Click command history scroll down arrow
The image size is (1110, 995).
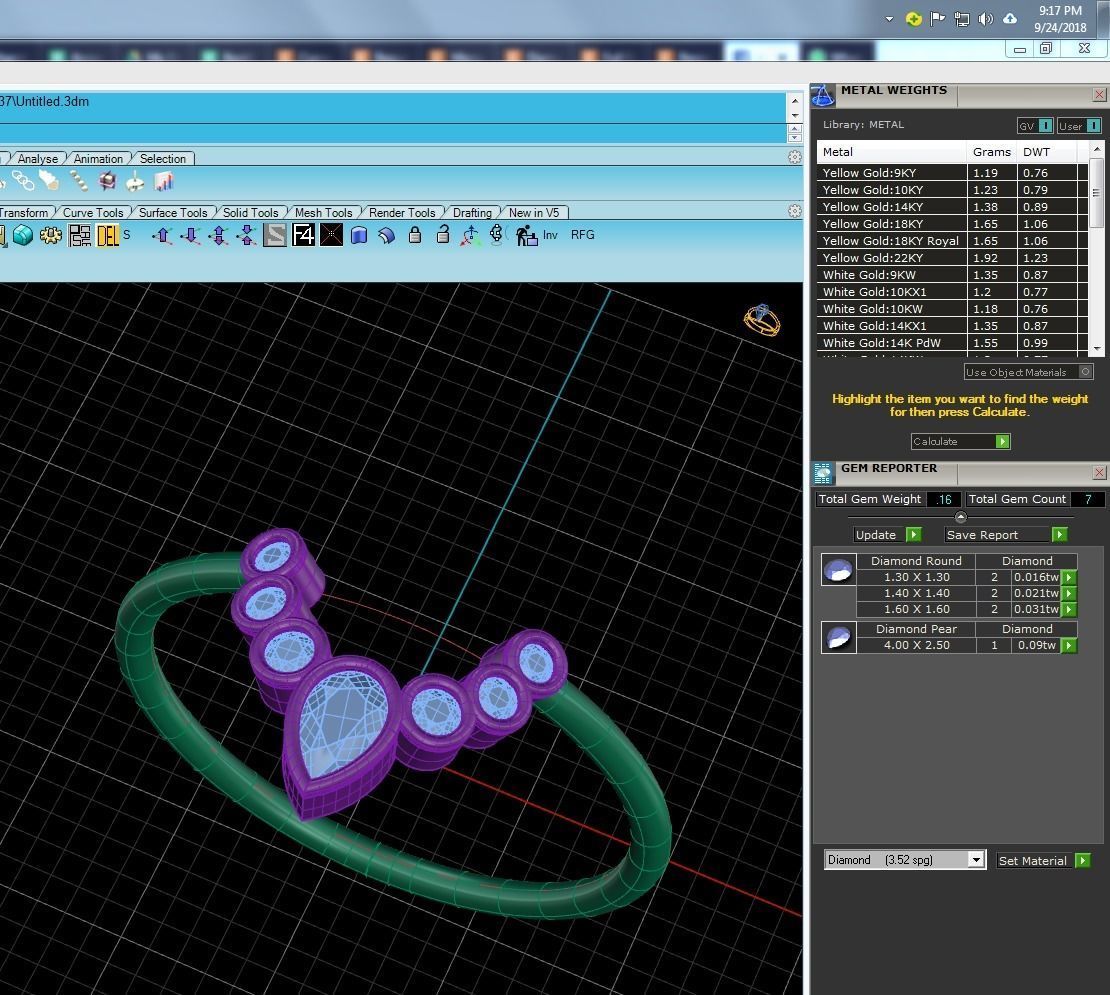point(795,116)
